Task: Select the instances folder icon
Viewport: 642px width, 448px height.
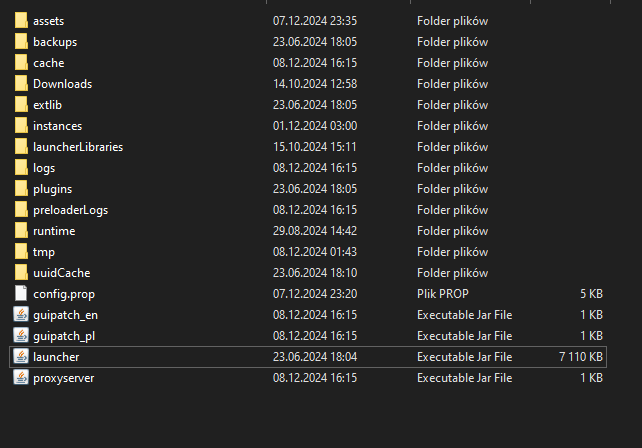Action: (22, 126)
